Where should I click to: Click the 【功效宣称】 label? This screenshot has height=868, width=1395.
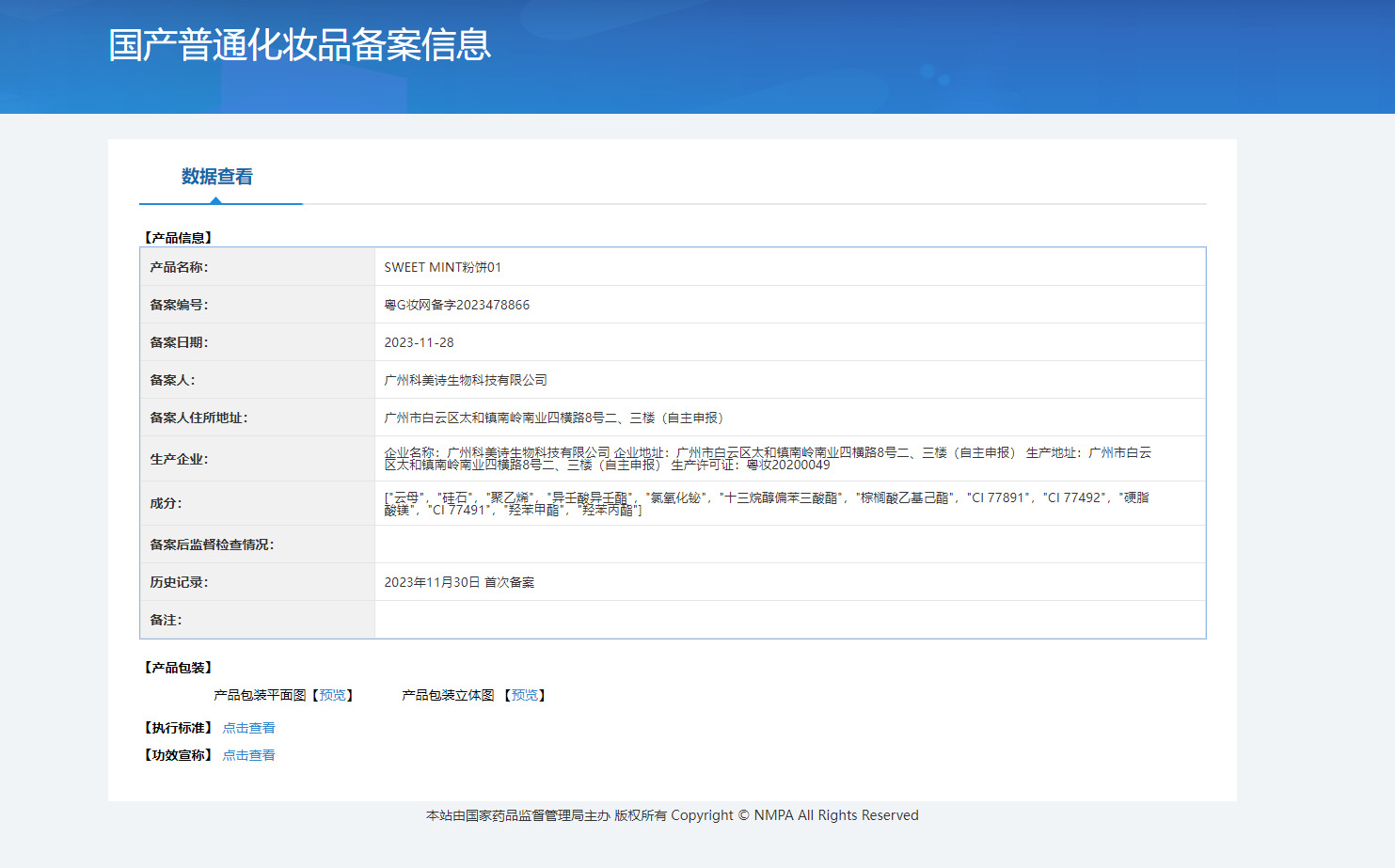click(178, 755)
